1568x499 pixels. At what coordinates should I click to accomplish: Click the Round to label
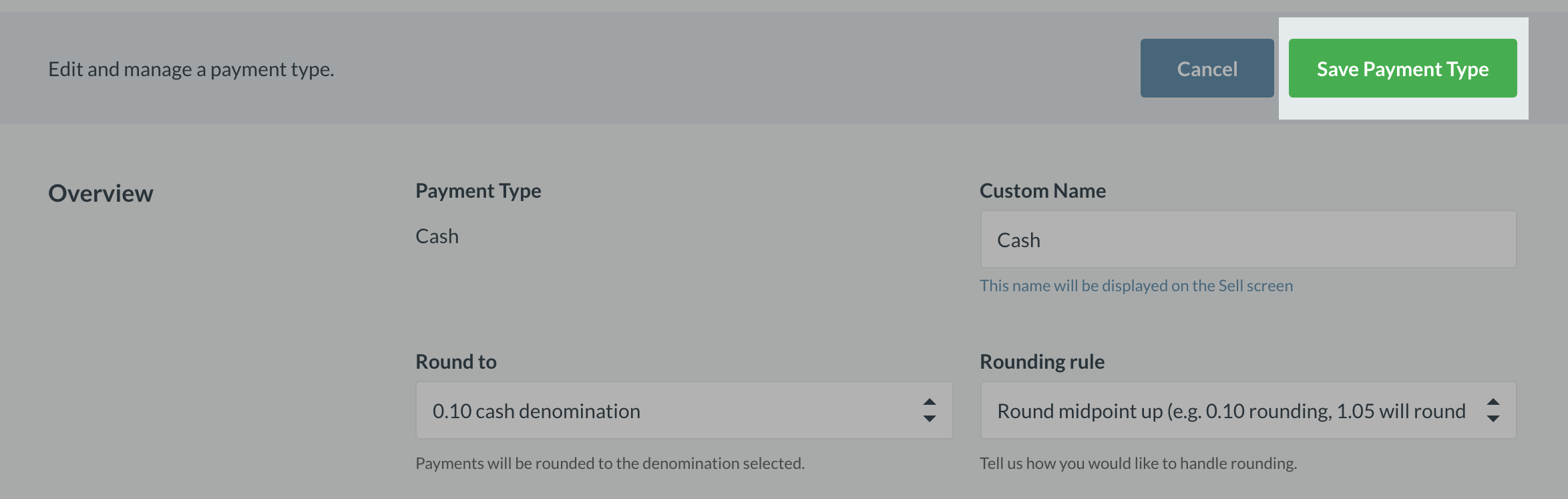456,362
